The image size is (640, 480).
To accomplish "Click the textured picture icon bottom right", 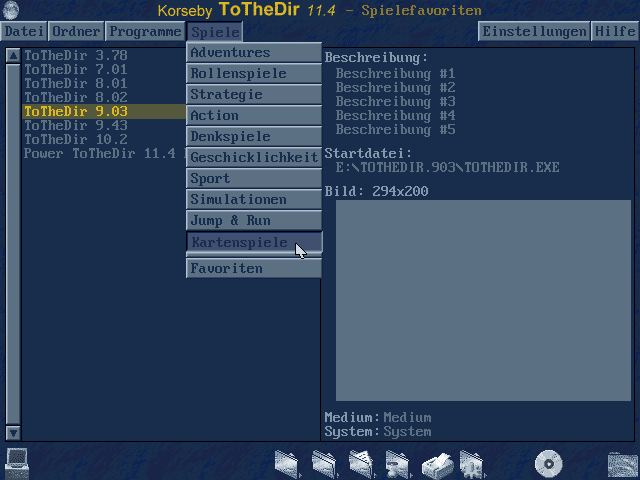I will [622, 465].
